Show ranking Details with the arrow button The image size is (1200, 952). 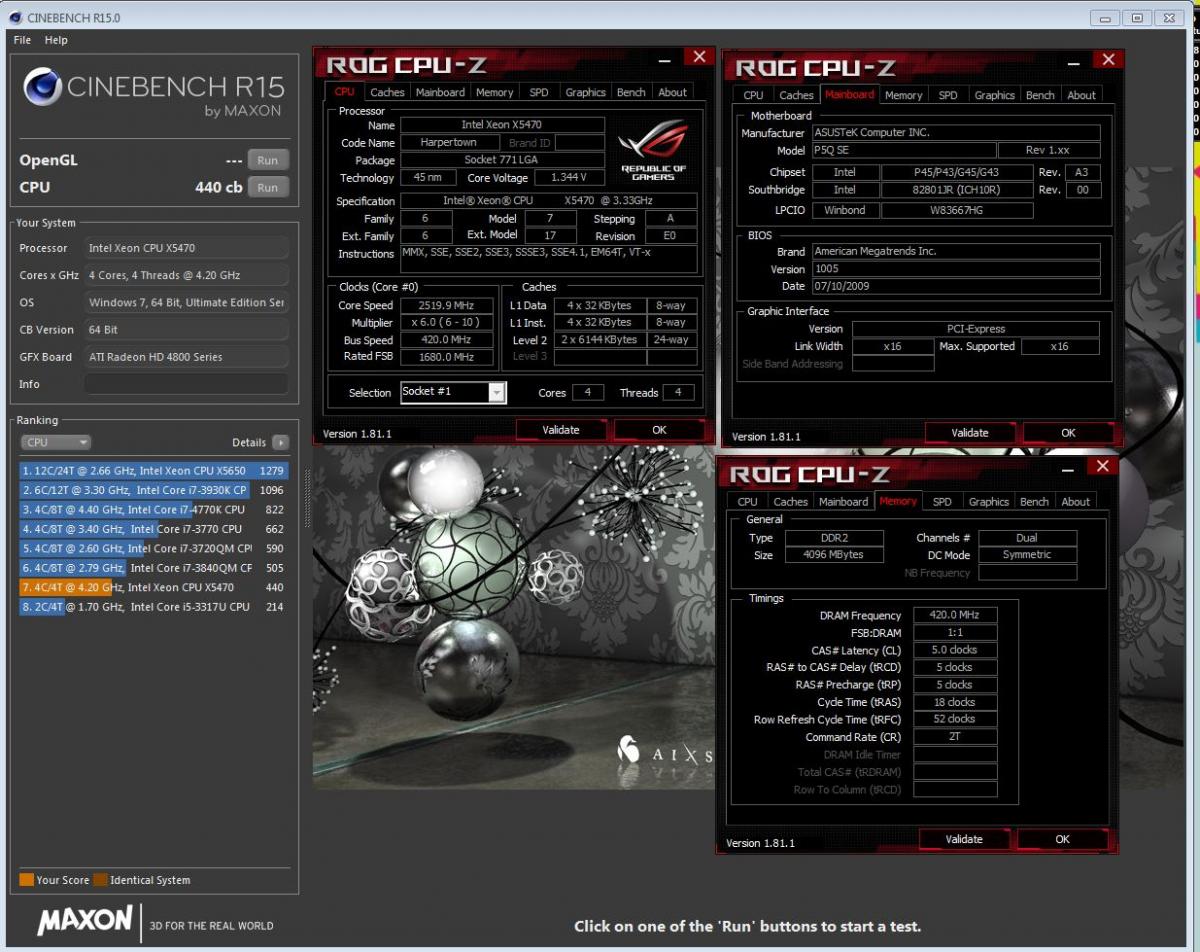(280, 442)
